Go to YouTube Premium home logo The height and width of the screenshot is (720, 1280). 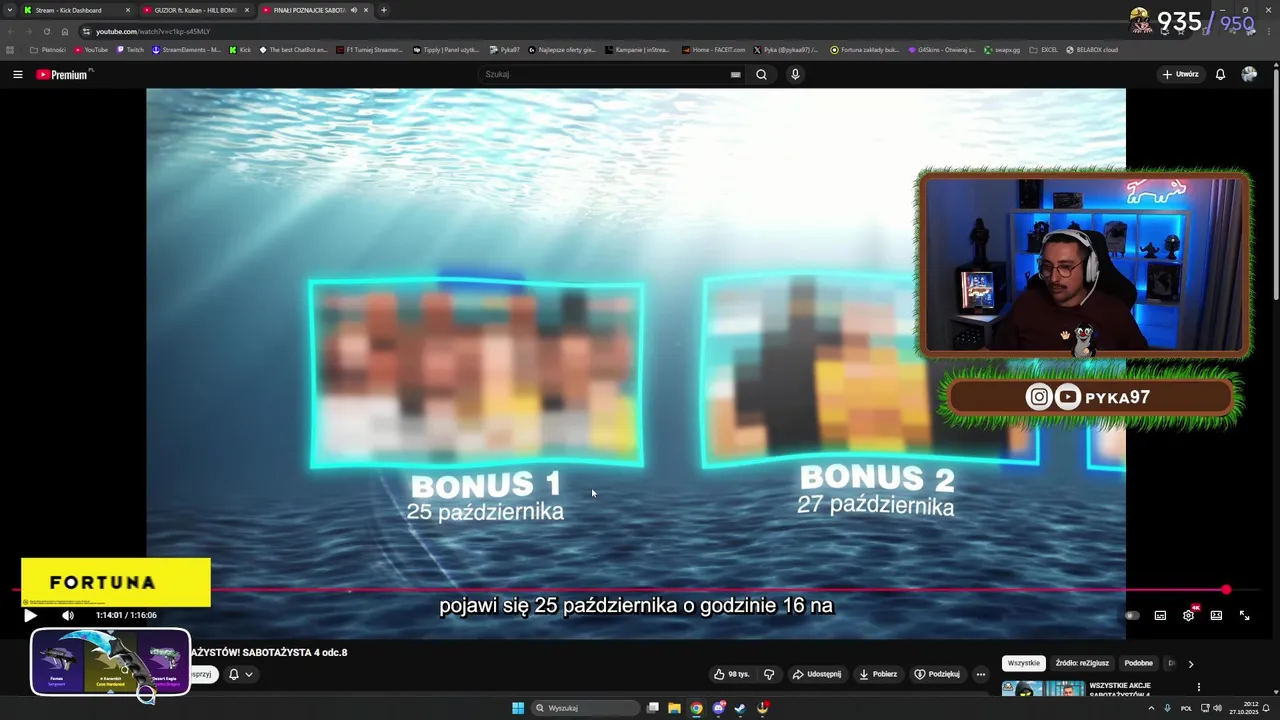[63, 74]
